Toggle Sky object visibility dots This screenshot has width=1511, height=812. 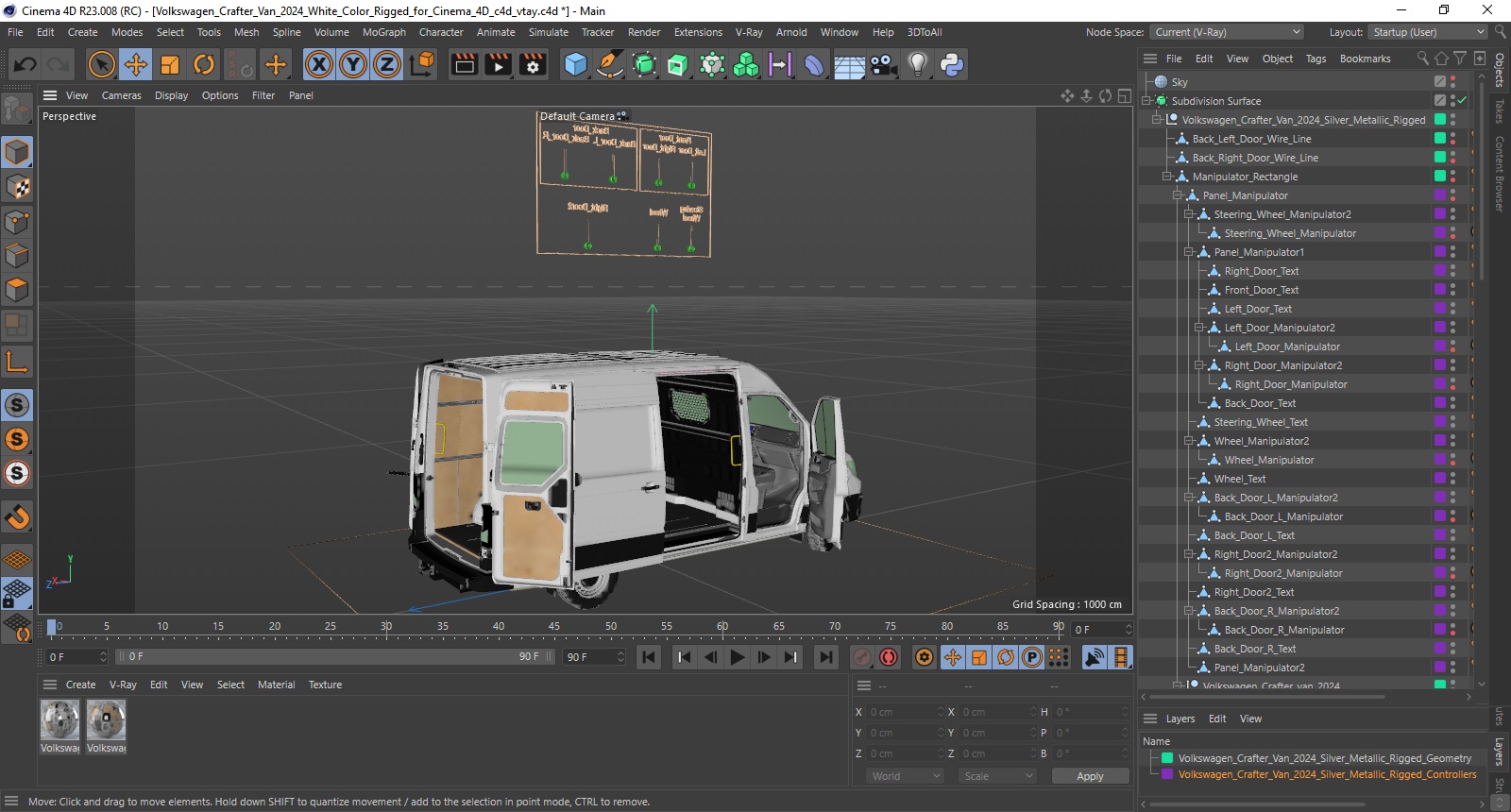[x=1453, y=82]
